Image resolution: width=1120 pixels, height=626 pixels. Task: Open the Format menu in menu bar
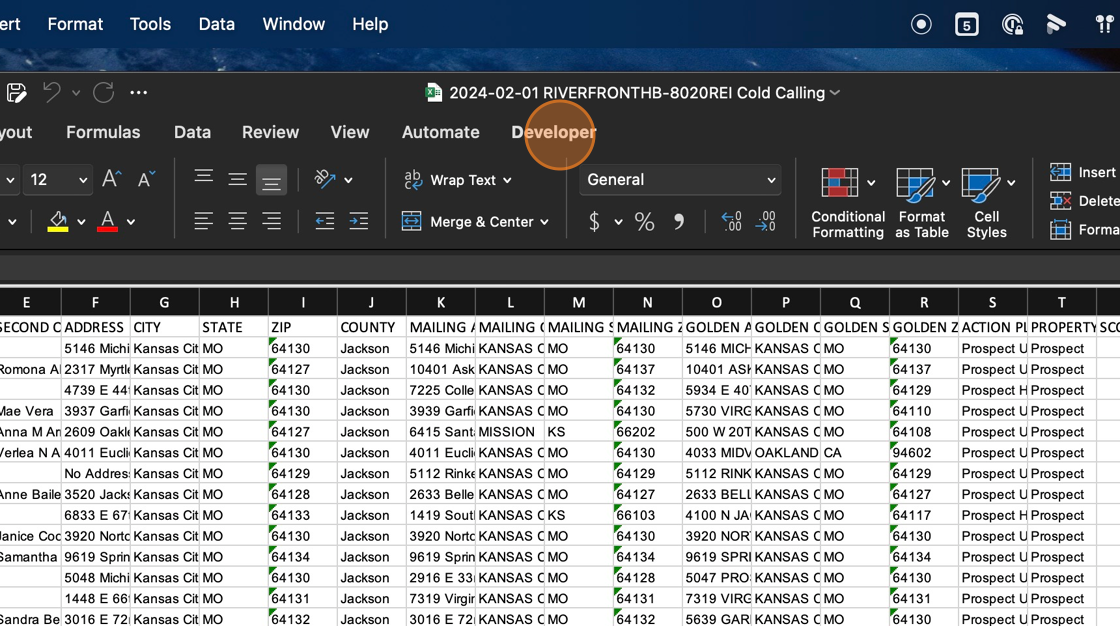75,24
